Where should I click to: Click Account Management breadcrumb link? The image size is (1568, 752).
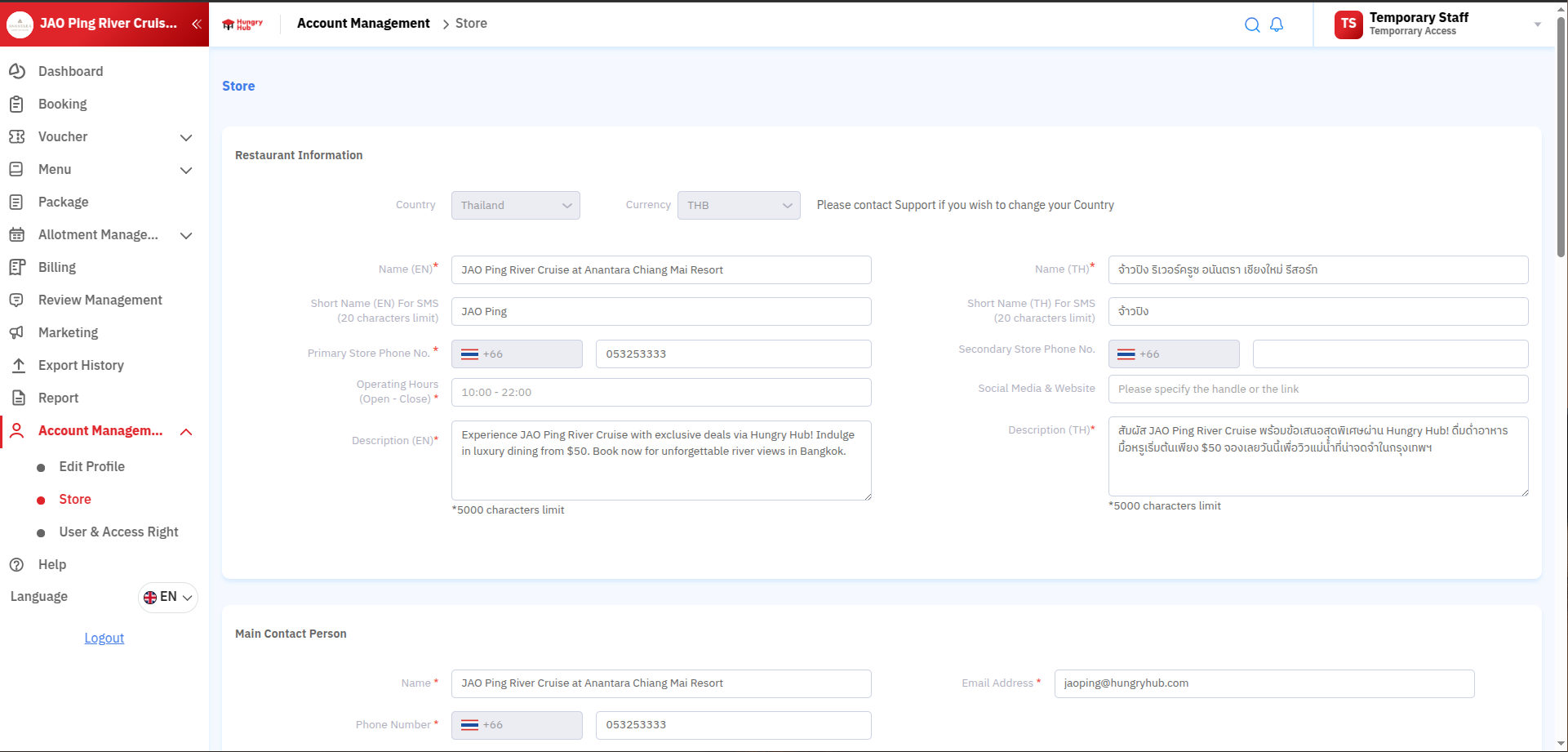pos(363,24)
